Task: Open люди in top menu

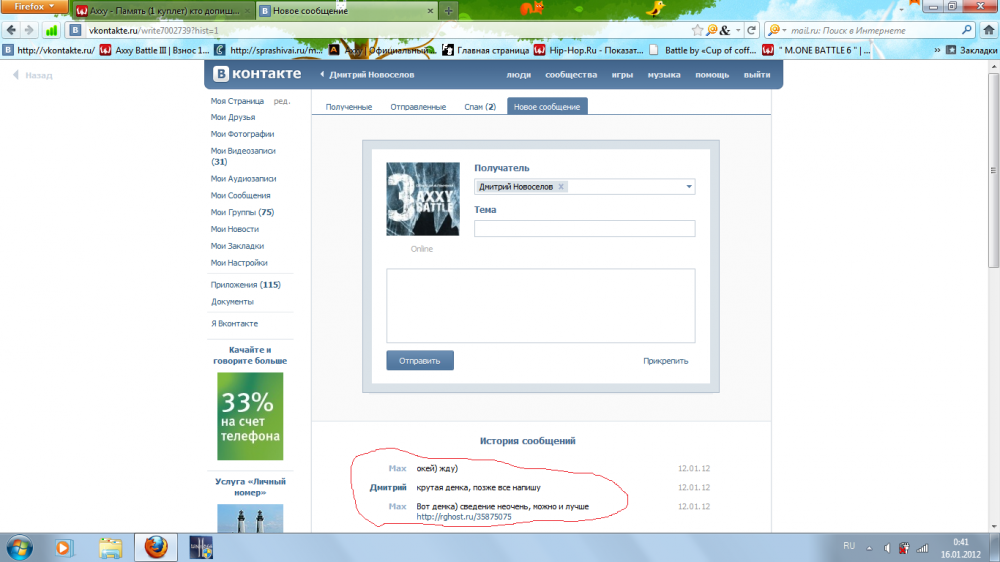Action: pyautogui.click(x=518, y=75)
